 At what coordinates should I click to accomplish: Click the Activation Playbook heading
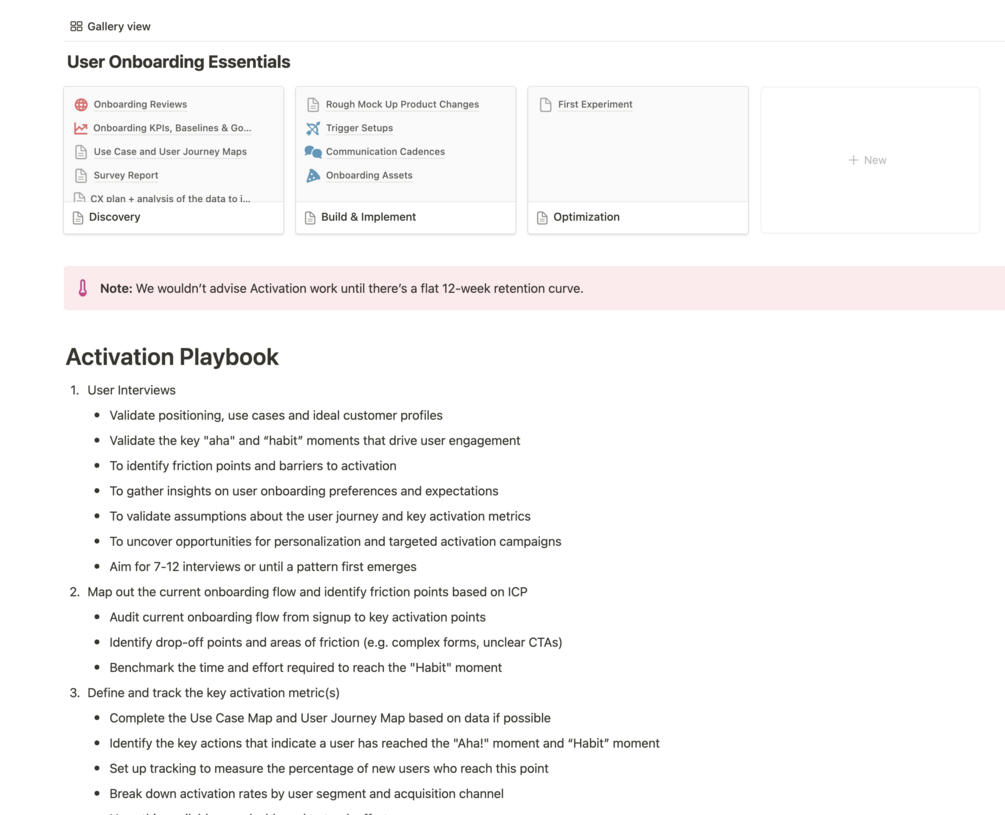[x=172, y=357]
